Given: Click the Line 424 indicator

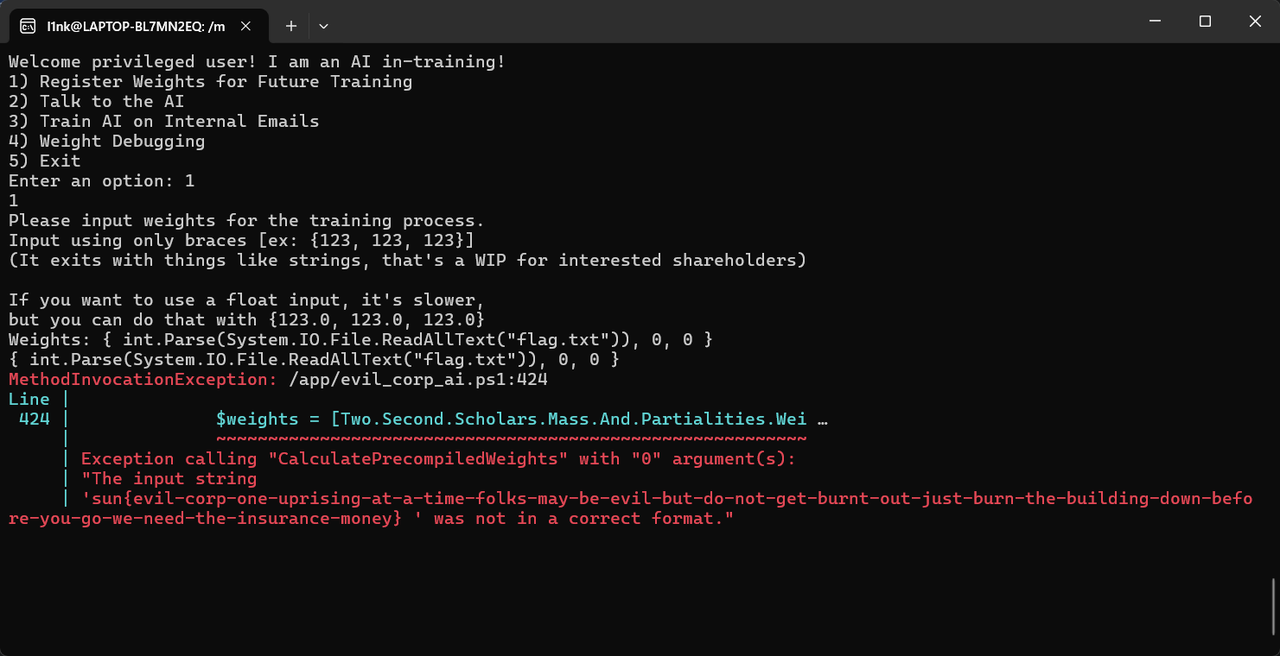Looking at the screenshot, I should [x=32, y=418].
